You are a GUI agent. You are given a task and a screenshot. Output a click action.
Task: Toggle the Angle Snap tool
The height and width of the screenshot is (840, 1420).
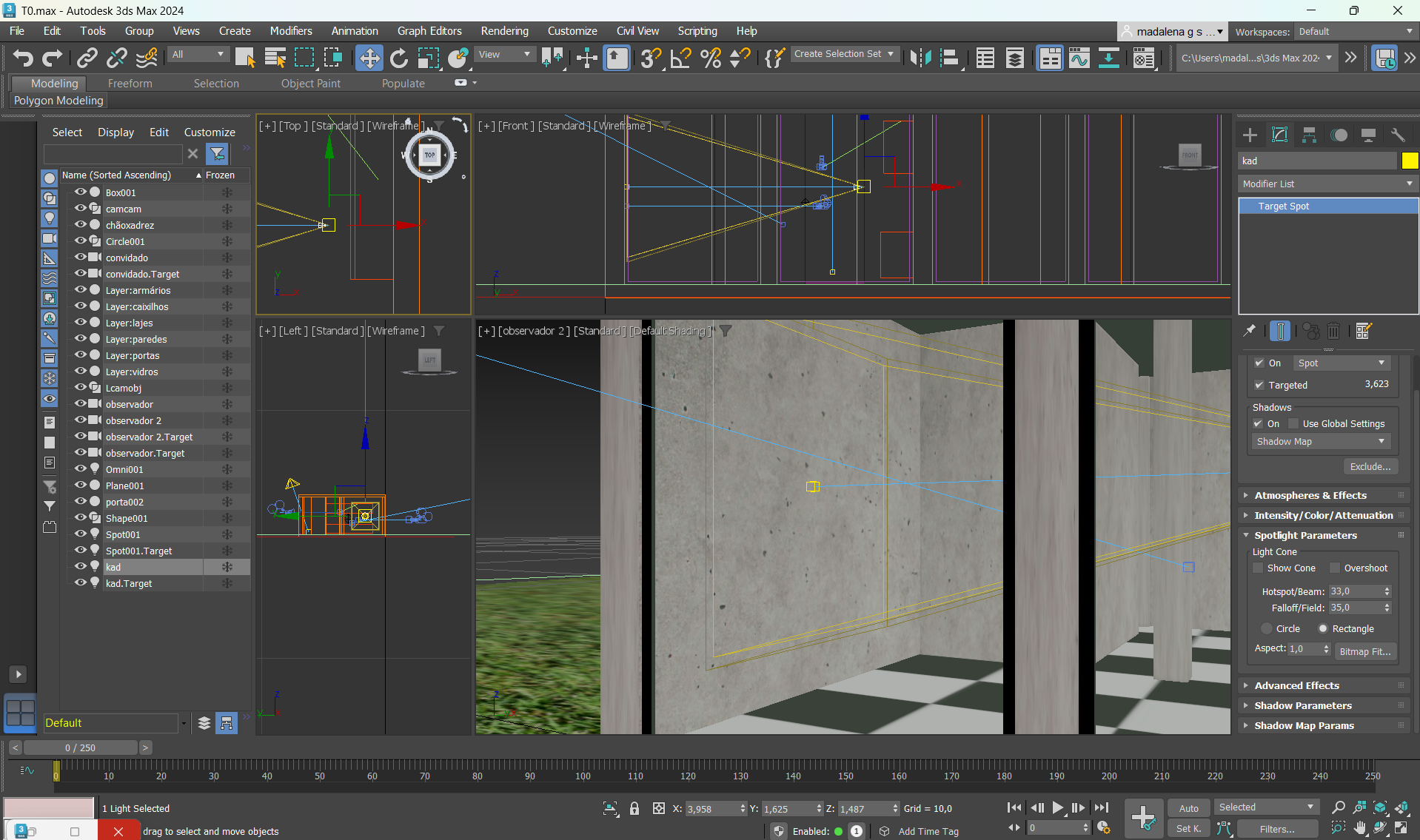click(680, 58)
